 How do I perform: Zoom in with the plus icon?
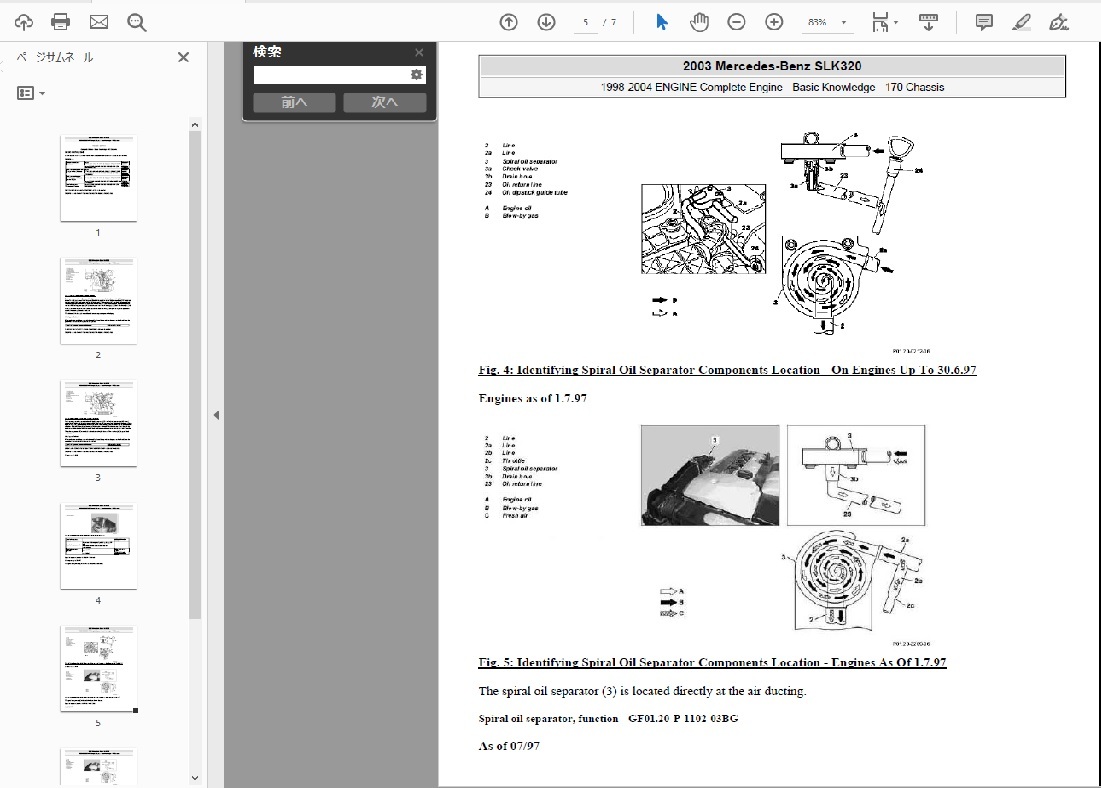[774, 22]
